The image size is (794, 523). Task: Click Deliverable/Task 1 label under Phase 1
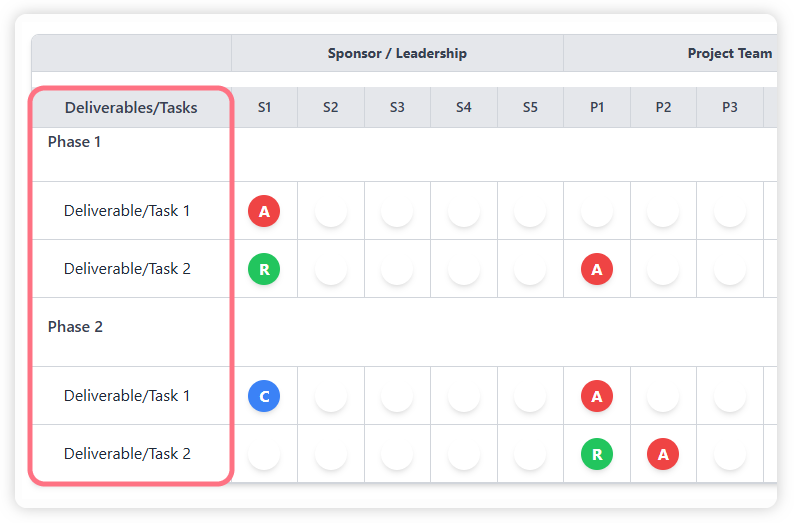click(x=127, y=211)
